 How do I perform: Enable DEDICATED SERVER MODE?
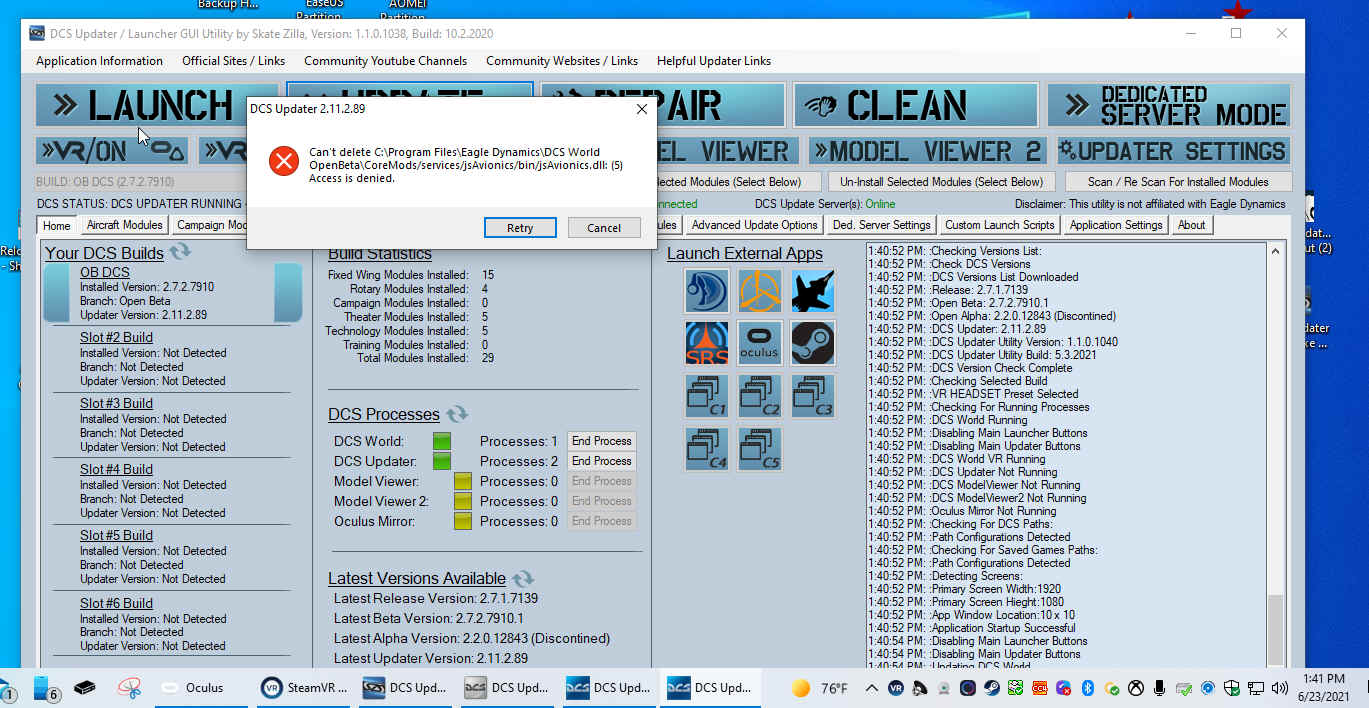[x=1168, y=105]
